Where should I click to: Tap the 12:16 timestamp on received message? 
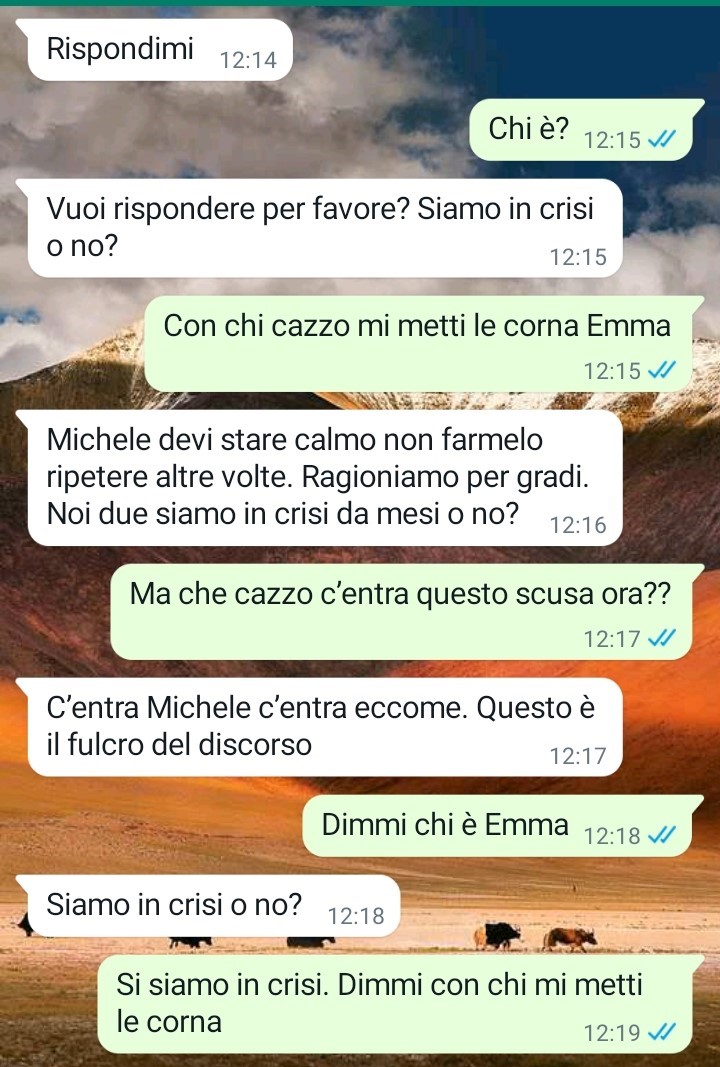point(578,525)
